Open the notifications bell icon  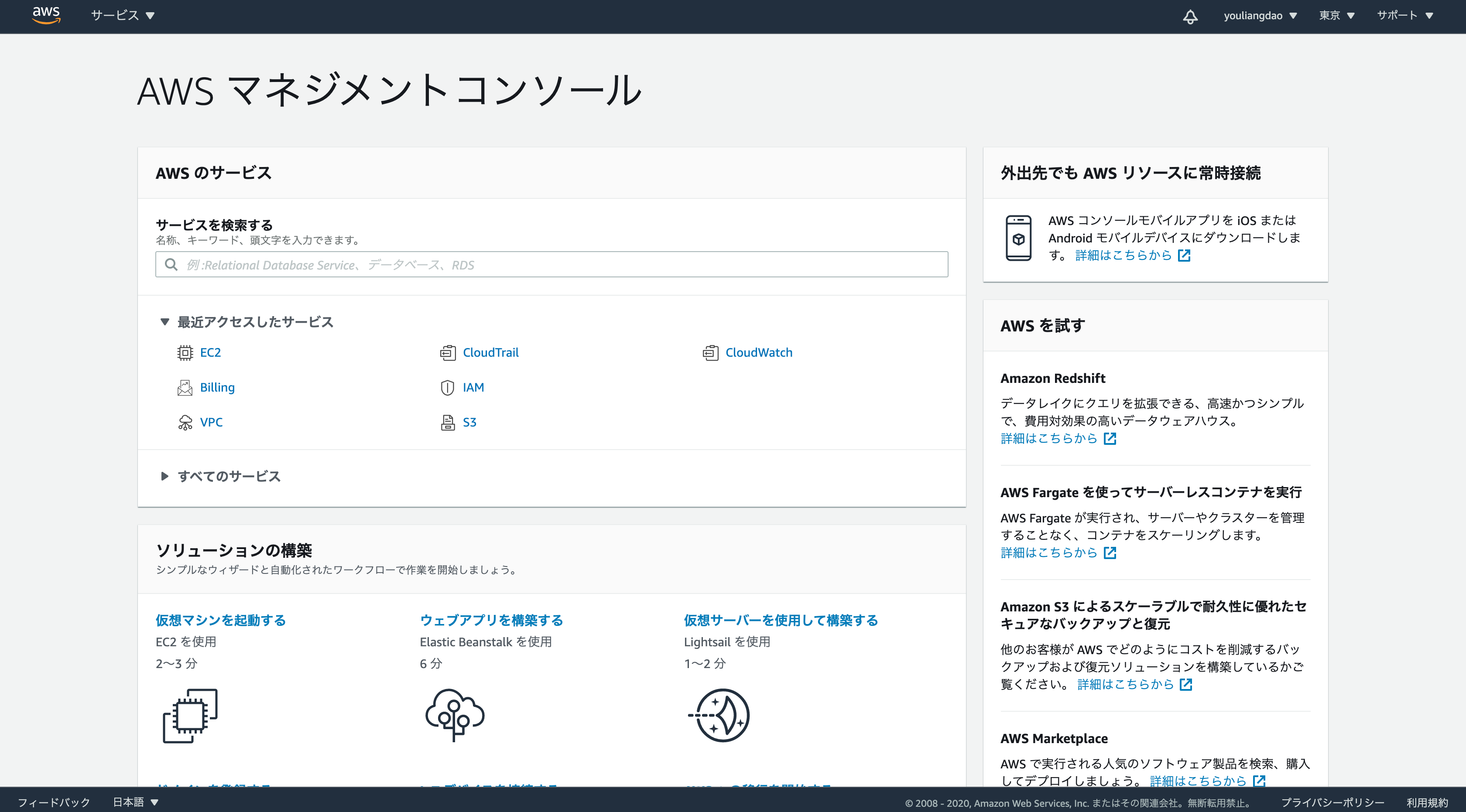click(1190, 16)
